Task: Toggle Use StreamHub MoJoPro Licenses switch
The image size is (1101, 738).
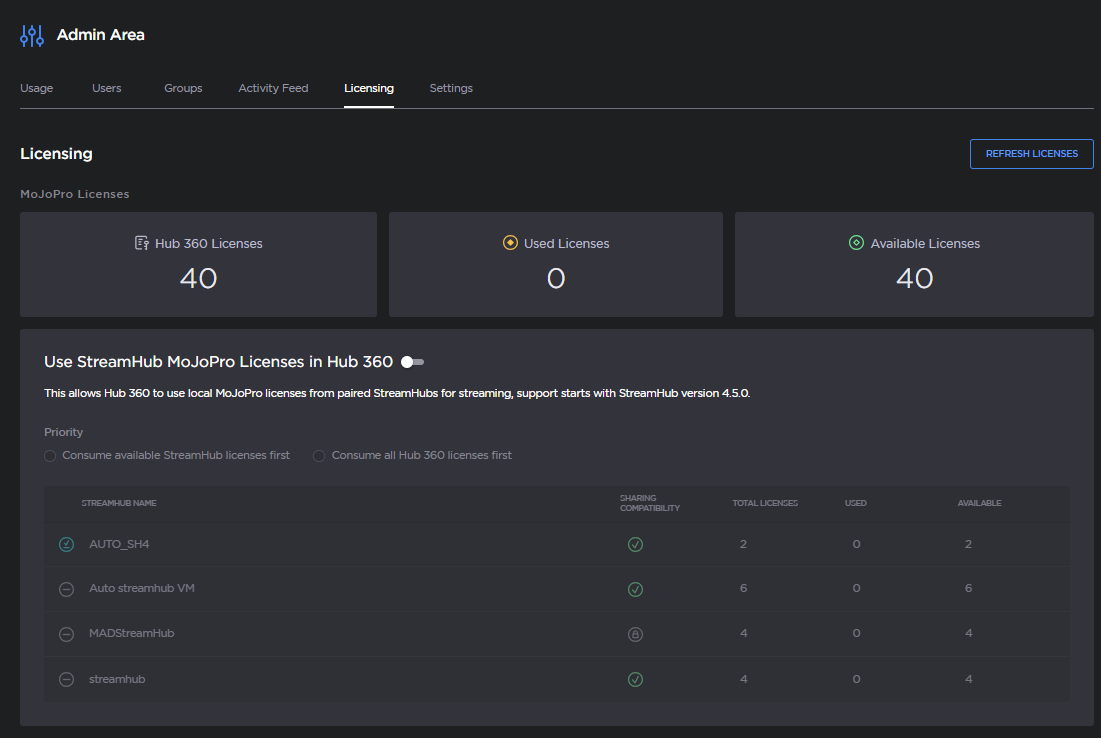Action: [x=412, y=362]
